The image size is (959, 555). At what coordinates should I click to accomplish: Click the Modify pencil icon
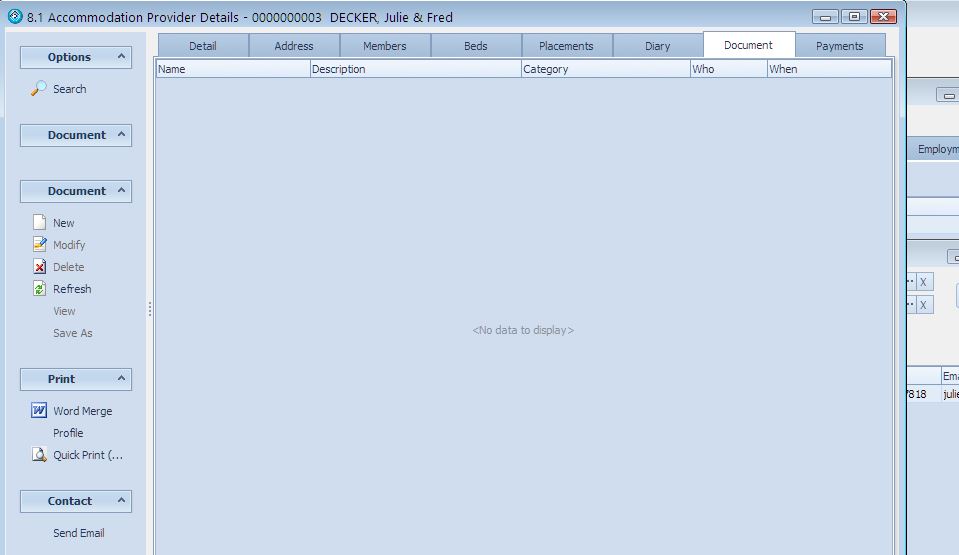pyautogui.click(x=39, y=245)
